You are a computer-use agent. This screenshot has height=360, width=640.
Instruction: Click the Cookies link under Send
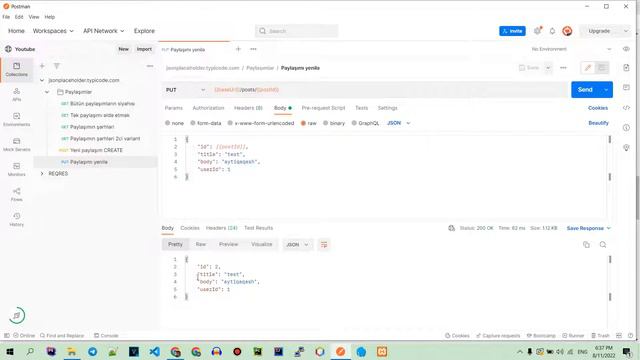tap(598, 108)
